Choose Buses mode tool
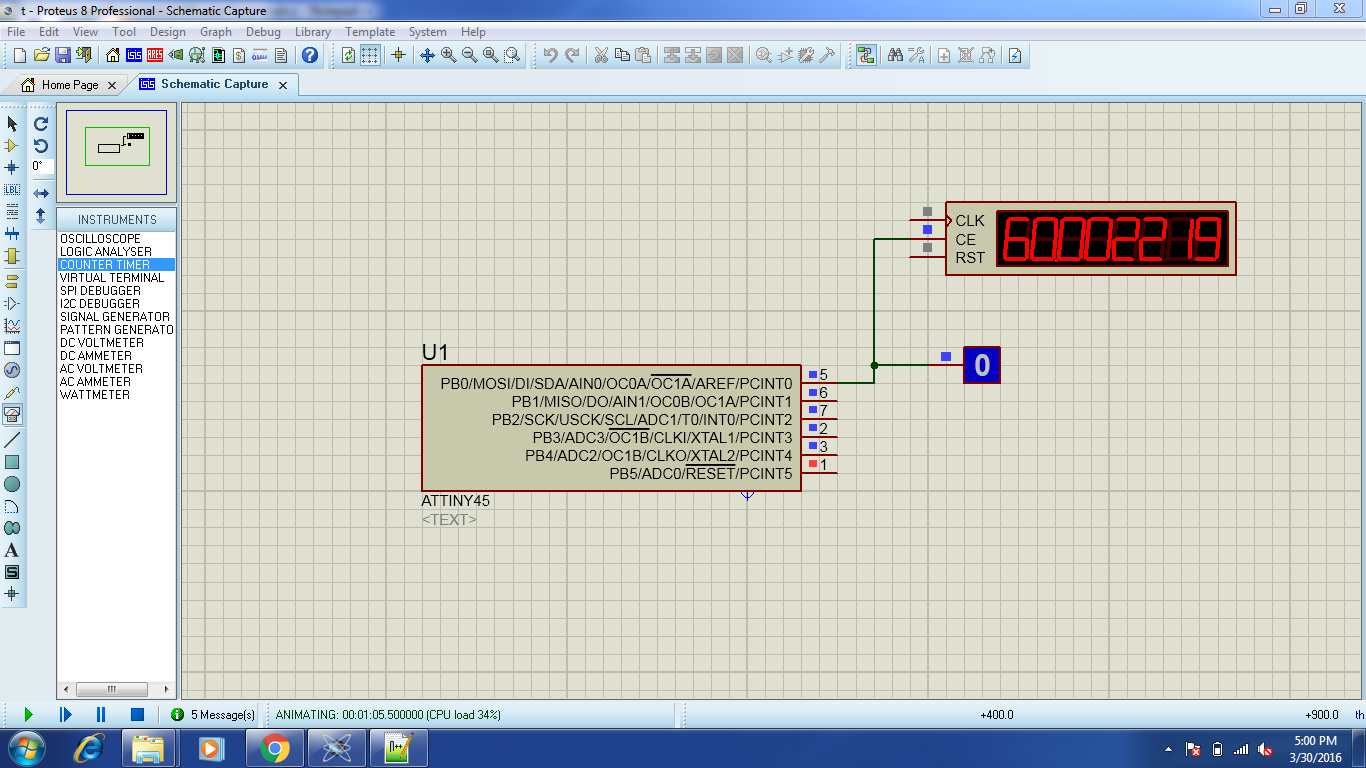Image resolution: width=1366 pixels, height=768 pixels. pyautogui.click(x=12, y=234)
